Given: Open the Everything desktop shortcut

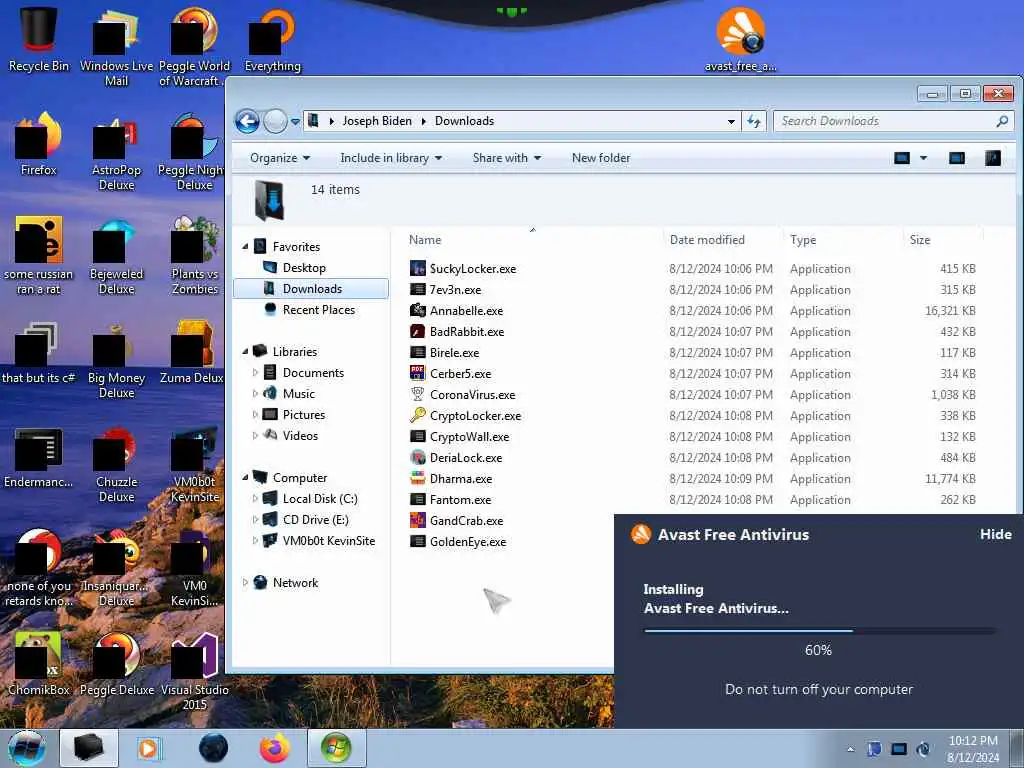Looking at the screenshot, I should click(272, 39).
